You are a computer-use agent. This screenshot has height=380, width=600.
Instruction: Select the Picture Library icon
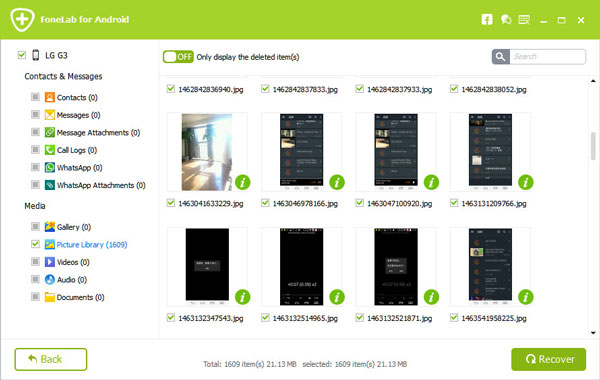pyautogui.click(x=50, y=245)
